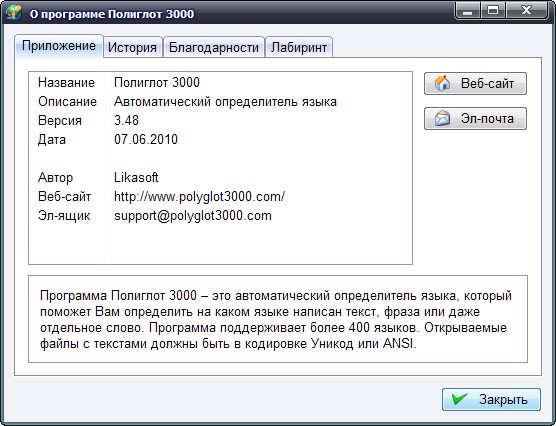Screen dimensions: 556x426
Task: Click the title О программе Полиглот 3000
Action: pos(112,14)
